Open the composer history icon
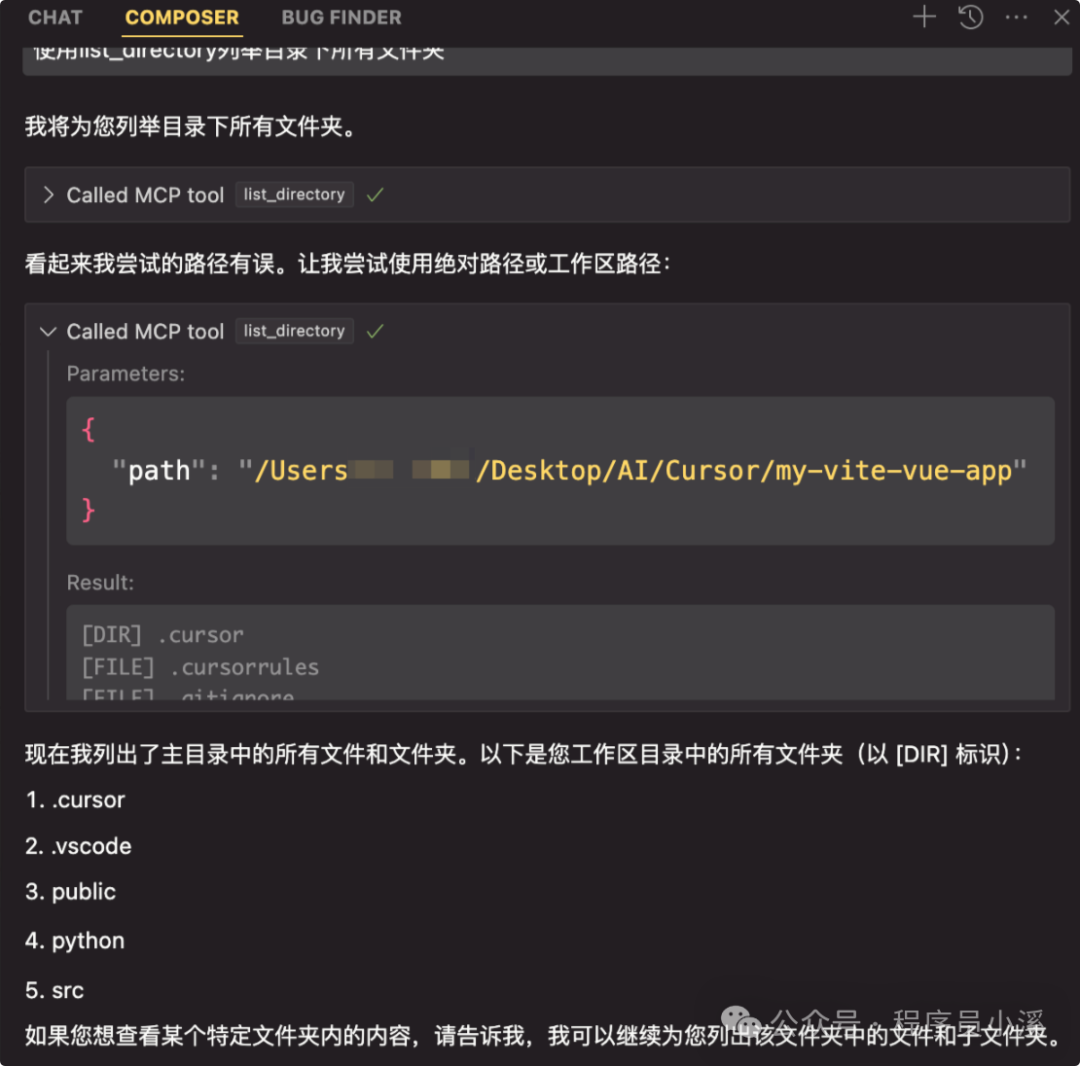The height and width of the screenshot is (1066, 1080). pyautogui.click(x=970, y=17)
